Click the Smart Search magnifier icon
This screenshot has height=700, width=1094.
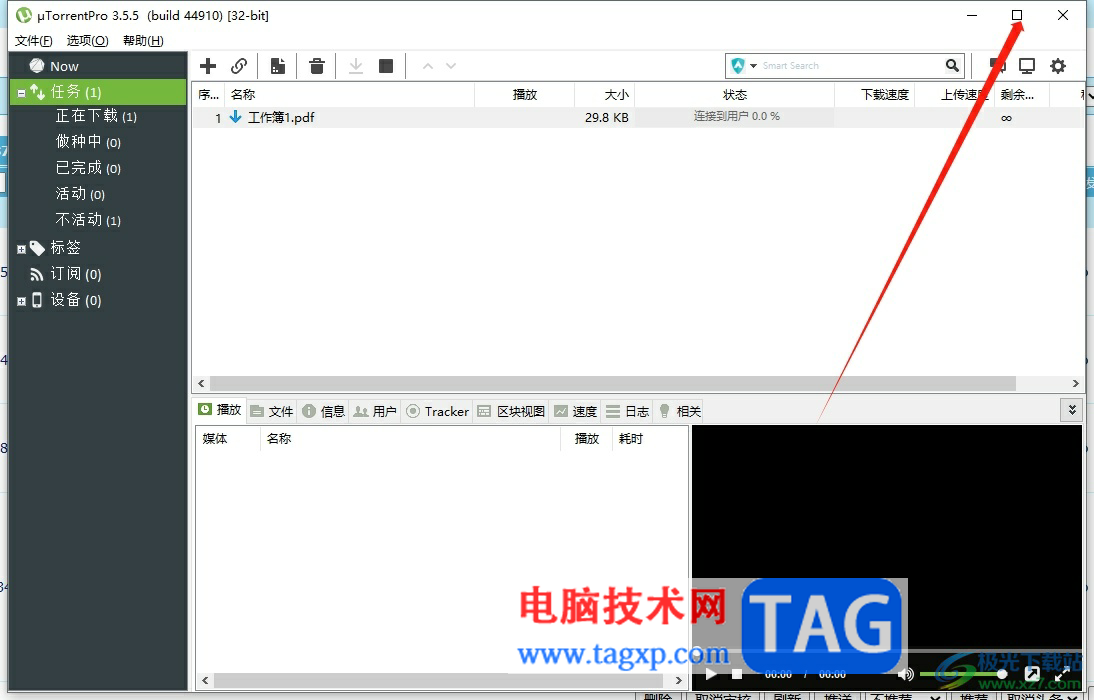(952, 66)
